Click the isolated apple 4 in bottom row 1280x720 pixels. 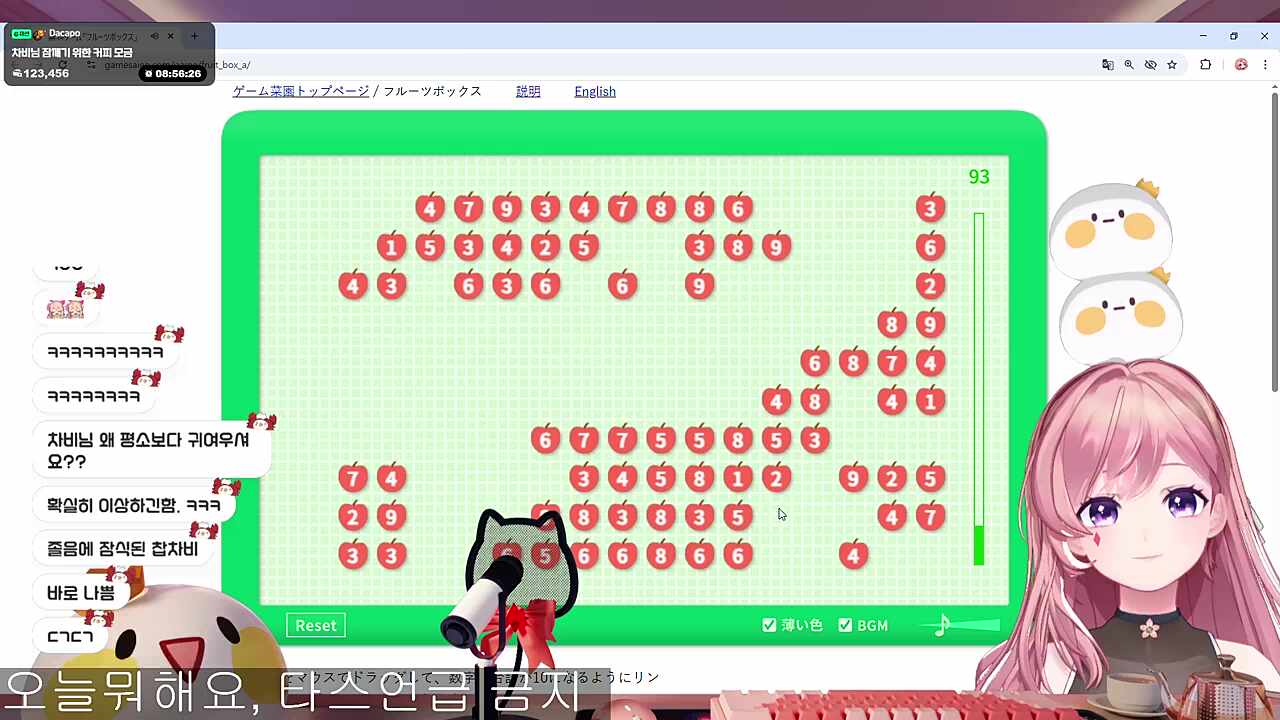(853, 555)
